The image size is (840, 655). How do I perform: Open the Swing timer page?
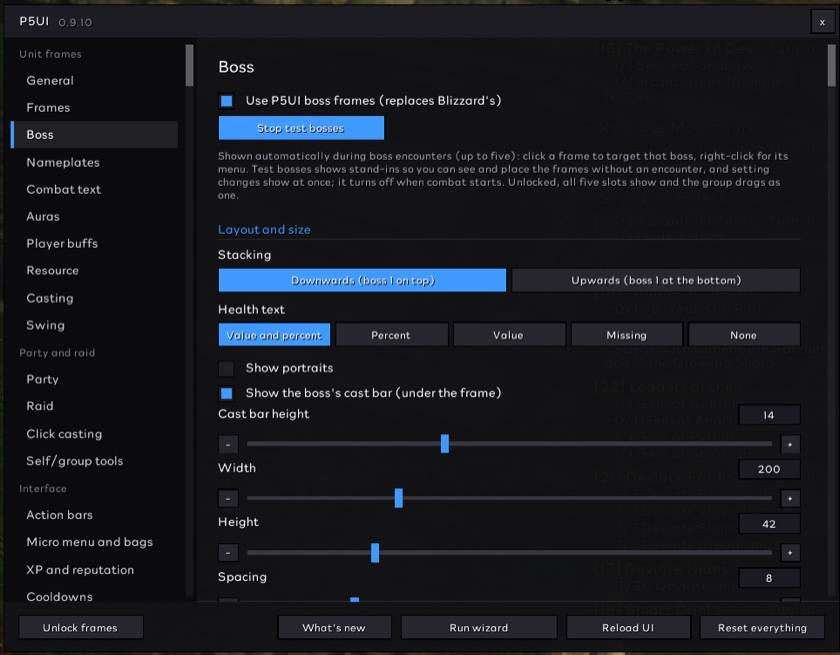(94, 325)
